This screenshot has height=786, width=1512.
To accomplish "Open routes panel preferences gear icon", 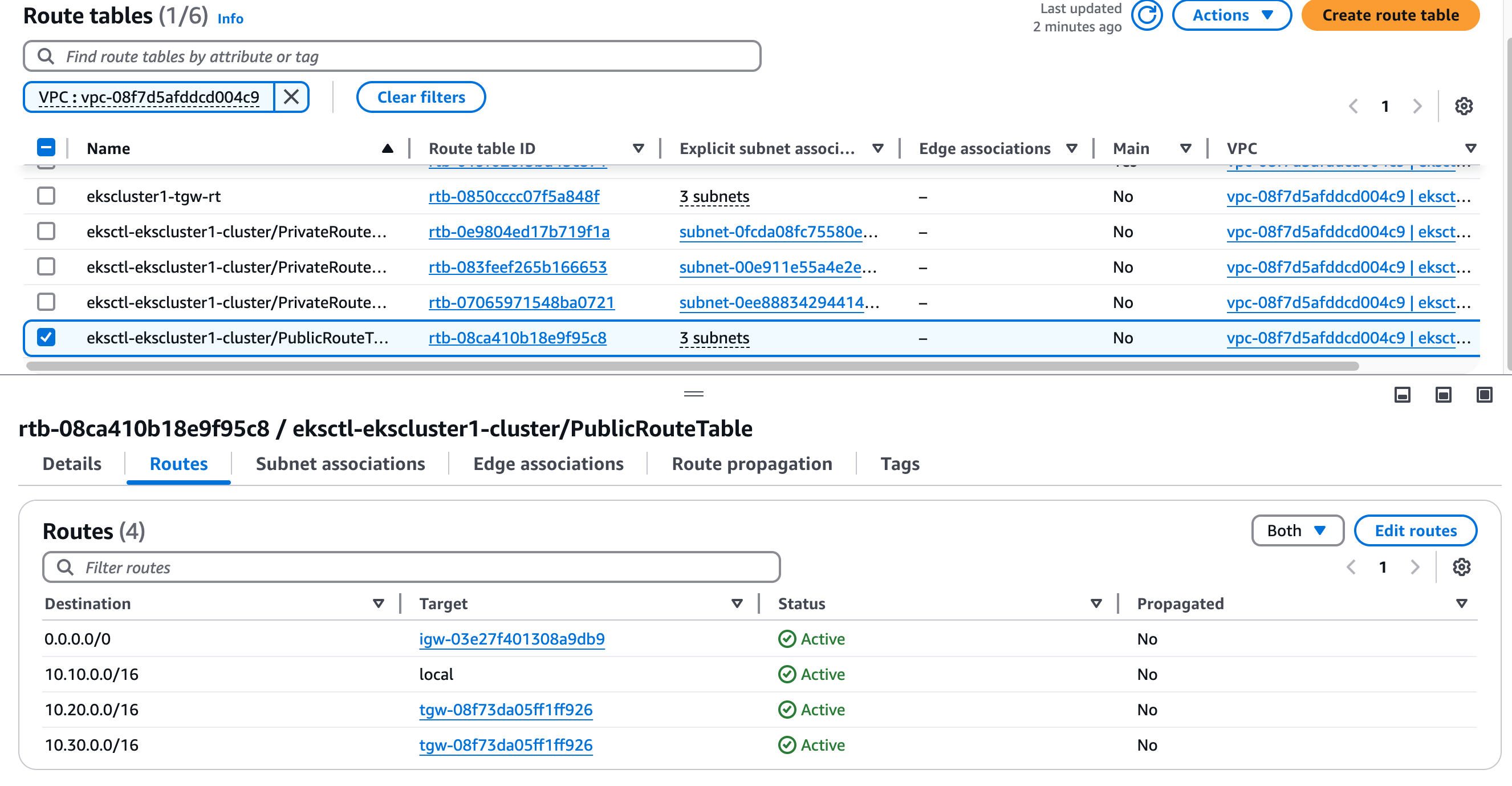I will coord(1461,567).
